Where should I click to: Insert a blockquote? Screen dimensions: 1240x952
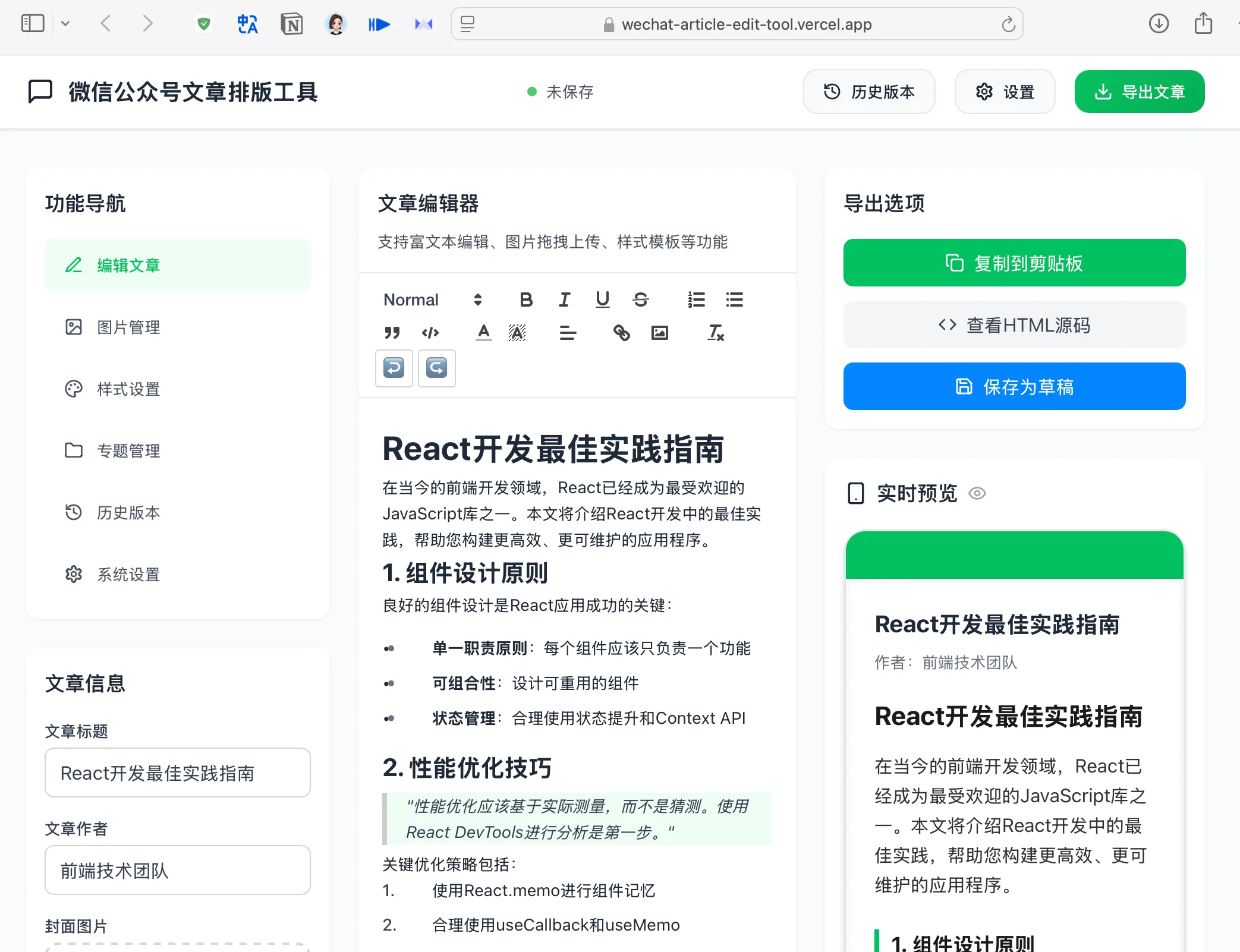pyautogui.click(x=392, y=333)
